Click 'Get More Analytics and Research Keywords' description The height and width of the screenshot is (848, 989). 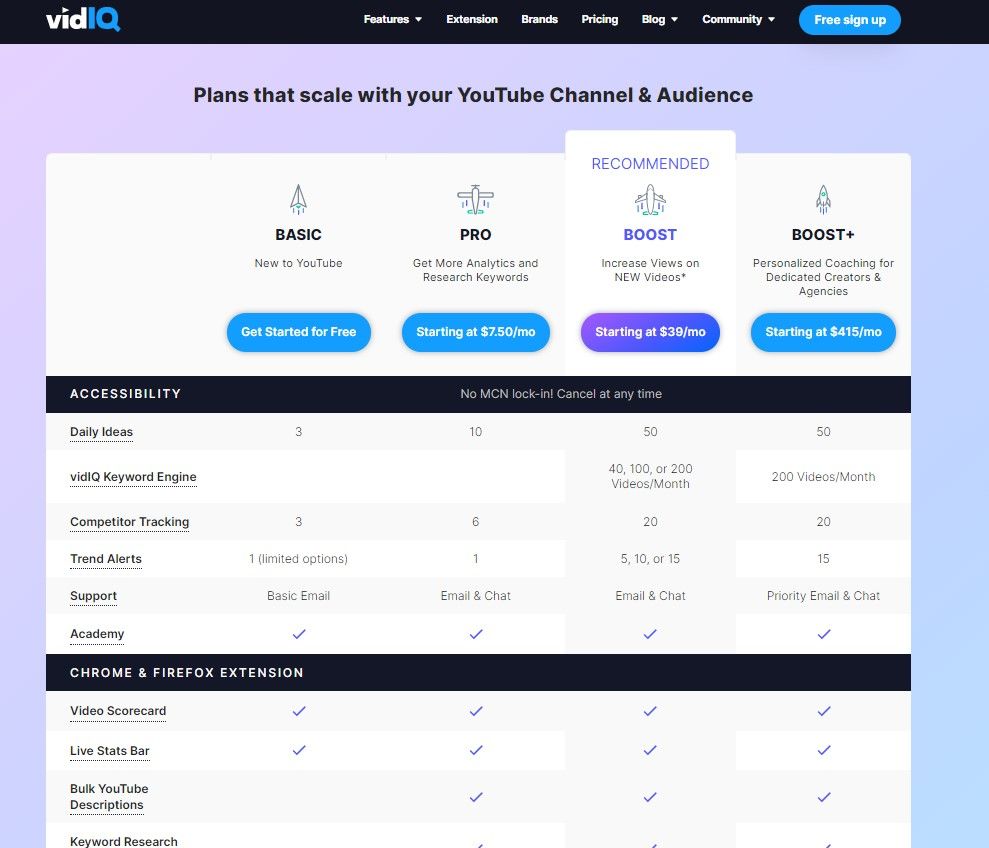click(x=476, y=270)
